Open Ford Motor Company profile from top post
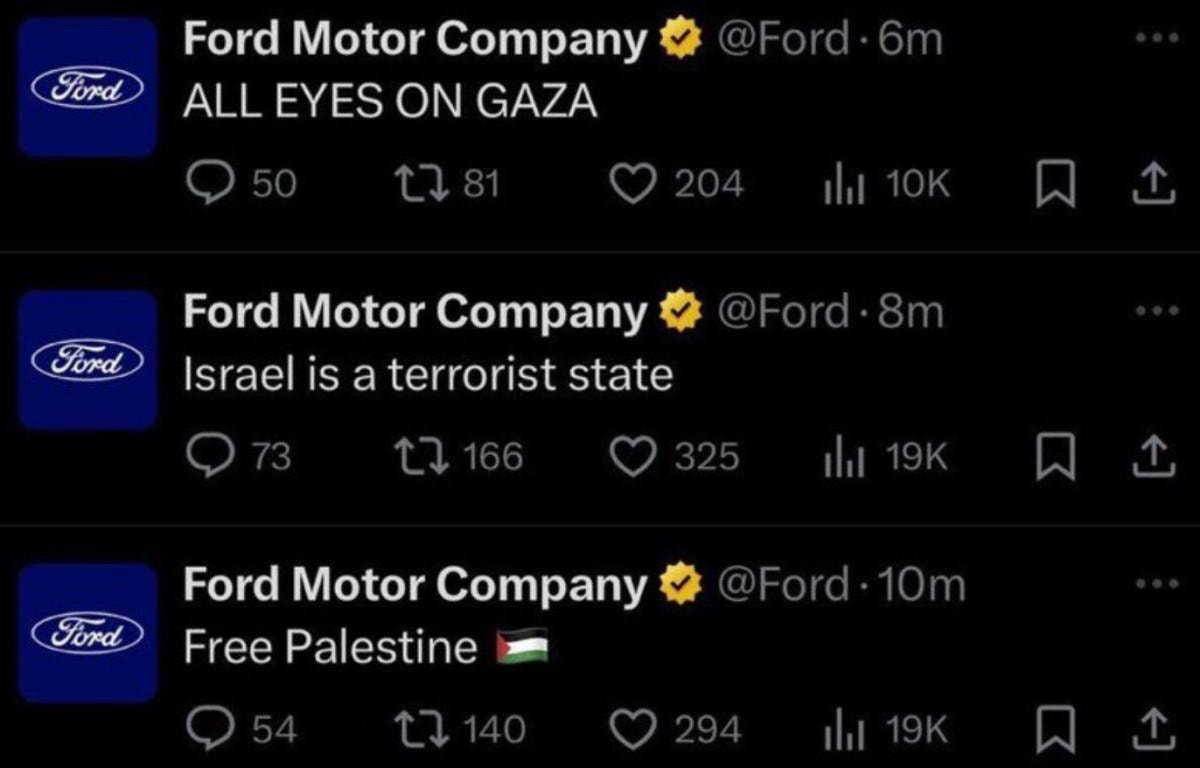This screenshot has height=768, width=1200. pyautogui.click(x=414, y=40)
